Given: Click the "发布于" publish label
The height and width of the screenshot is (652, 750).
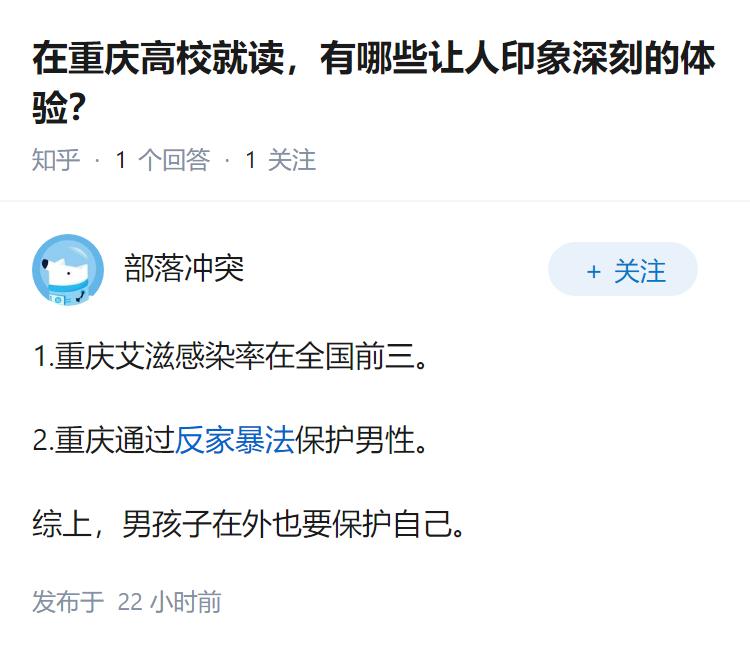Looking at the screenshot, I should click(x=68, y=602).
